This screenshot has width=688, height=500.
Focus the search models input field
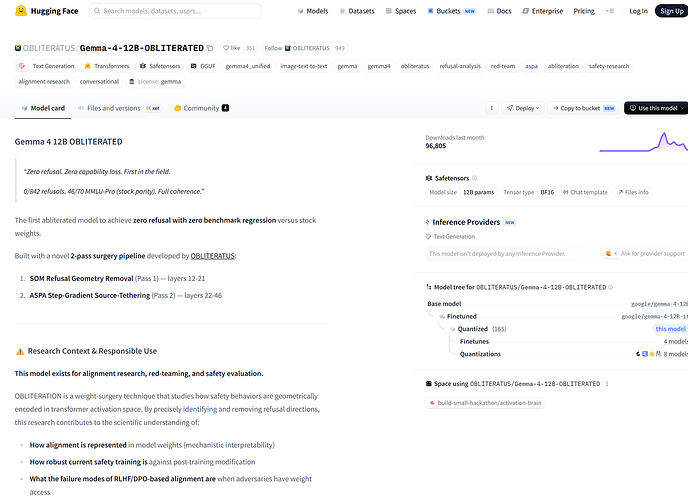click(175, 11)
